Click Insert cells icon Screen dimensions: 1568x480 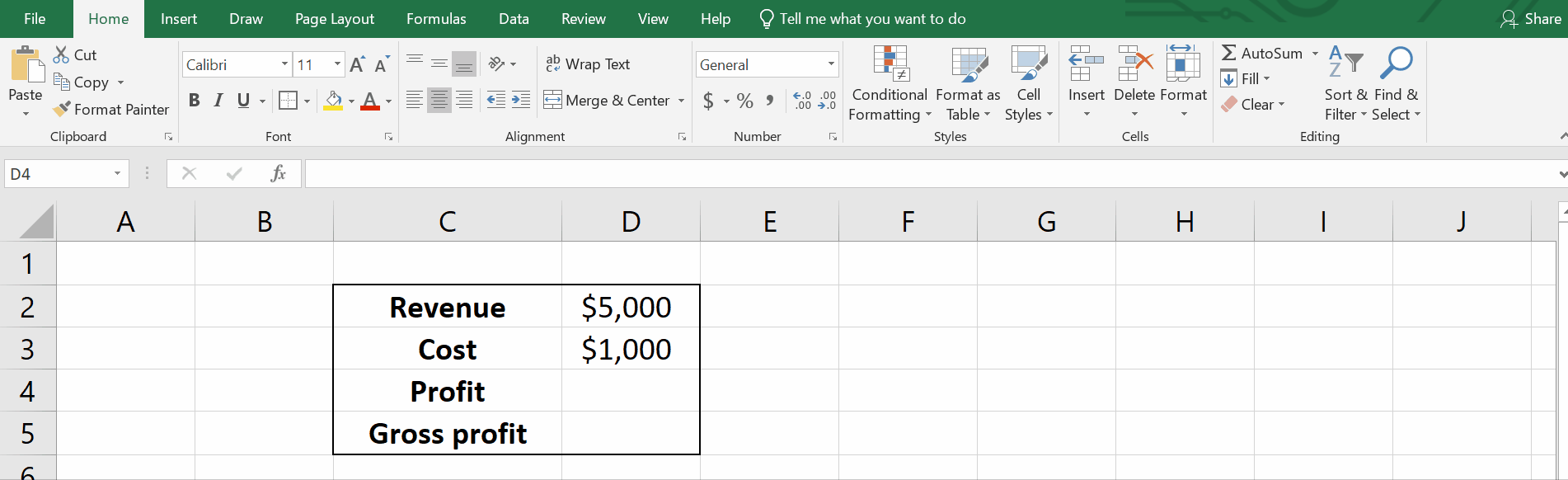click(1086, 64)
